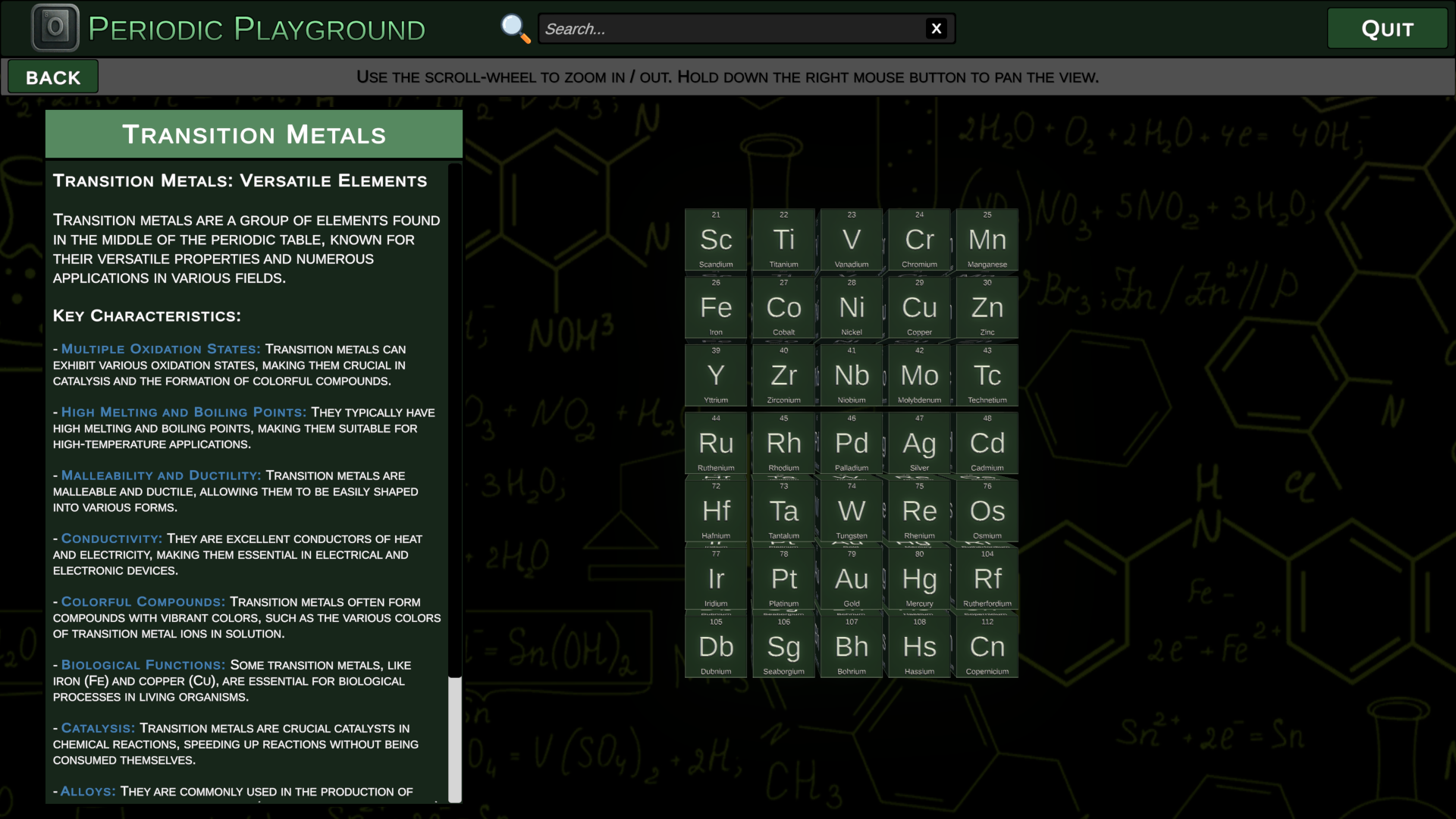Select the Niobium (Nb) element tile
The width and height of the screenshot is (1456, 819).
pyautogui.click(x=852, y=375)
